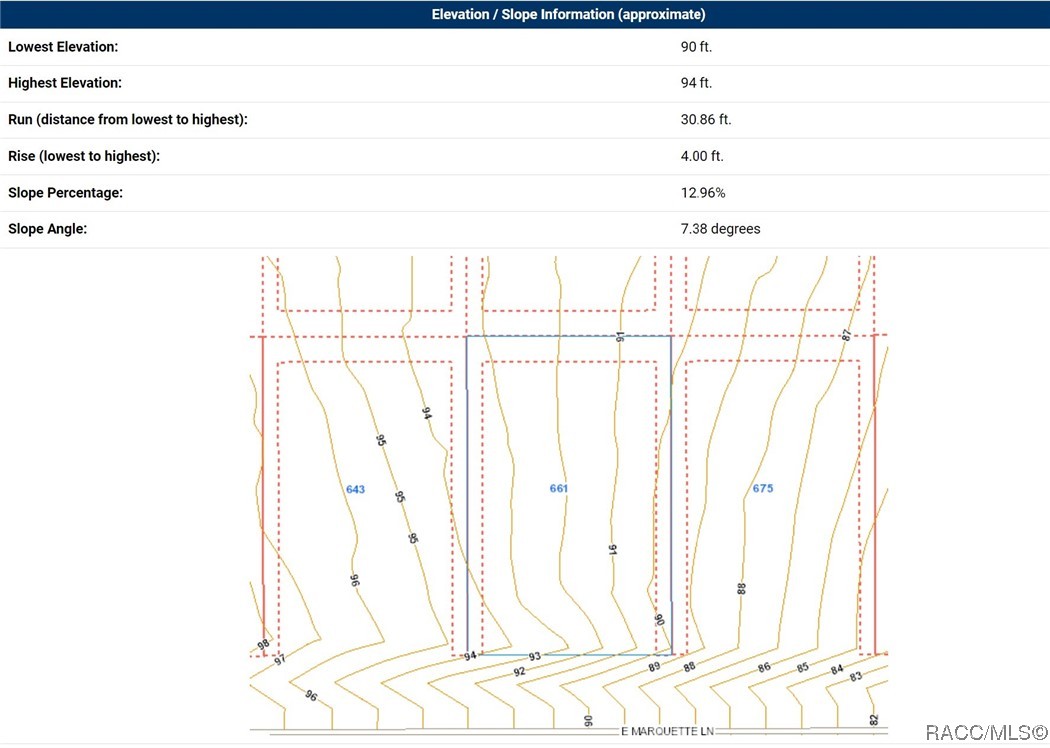Select the Highest Elevation row label
The width and height of the screenshot is (1050, 748).
[x=64, y=83]
